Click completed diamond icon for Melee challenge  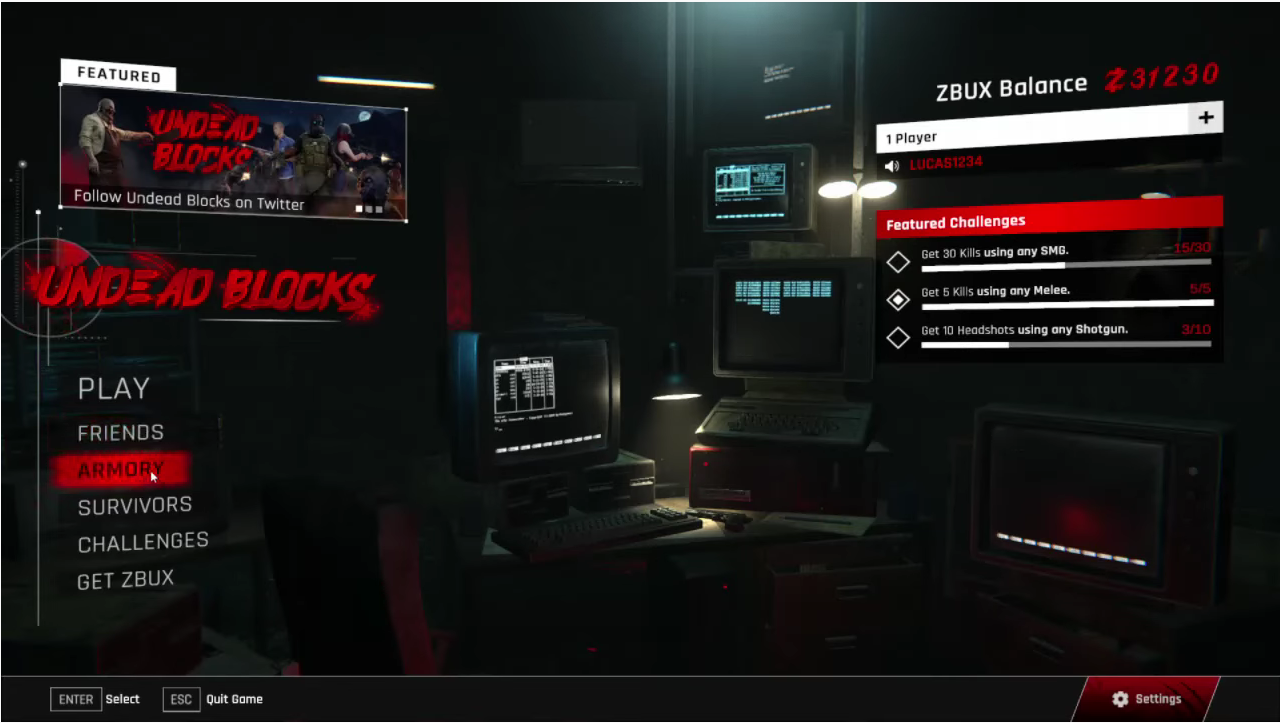click(x=898, y=299)
